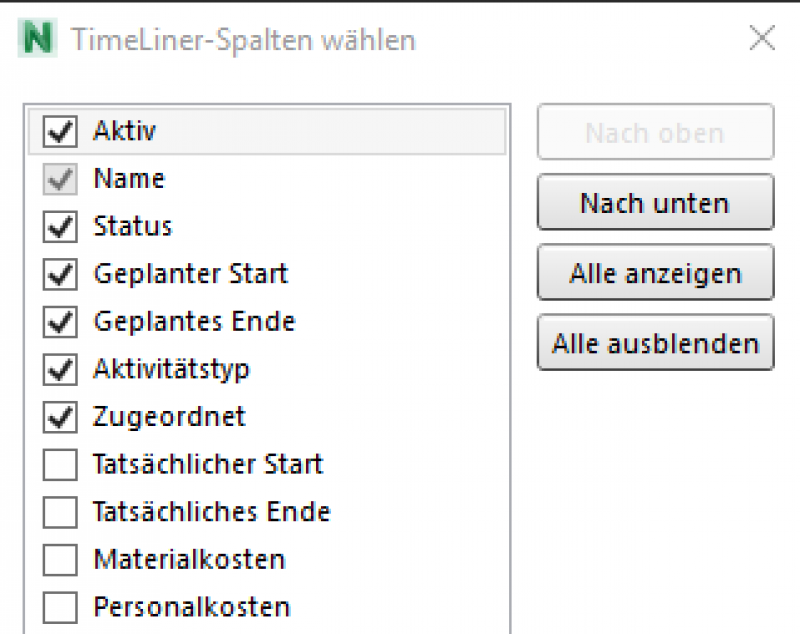The height and width of the screenshot is (634, 800).
Task: Disable the Geplanter Start checkbox
Action: pos(61,274)
